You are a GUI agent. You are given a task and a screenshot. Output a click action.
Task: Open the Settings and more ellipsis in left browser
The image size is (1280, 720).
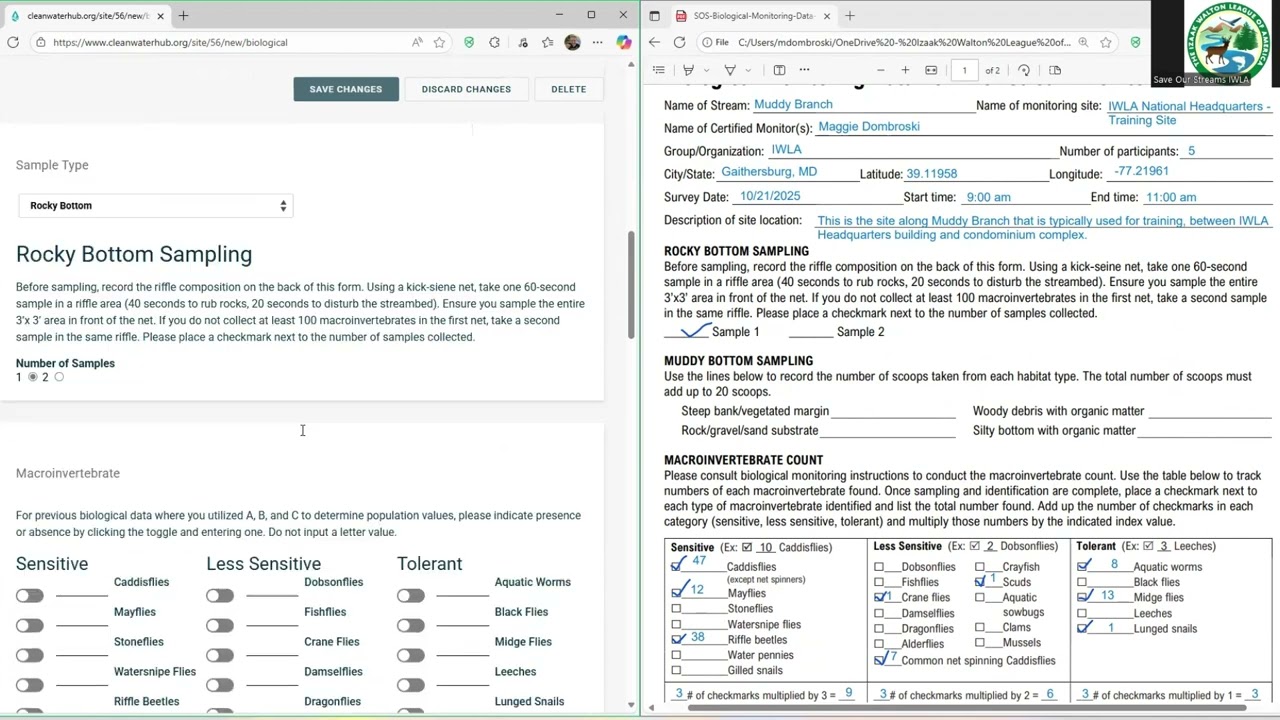pyautogui.click(x=597, y=42)
